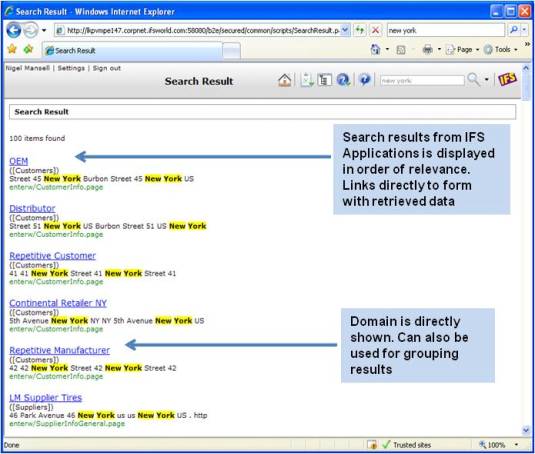
Task: Open the Distributor result link
Action: click(x=32, y=208)
